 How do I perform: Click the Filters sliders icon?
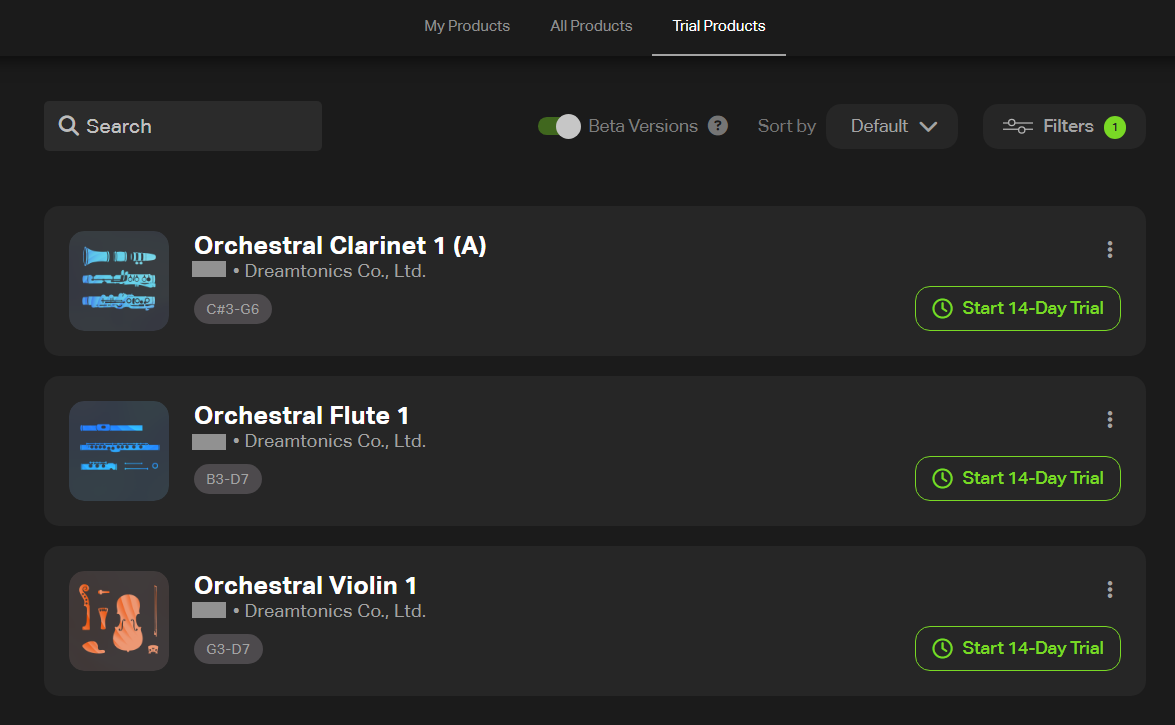tap(1018, 126)
